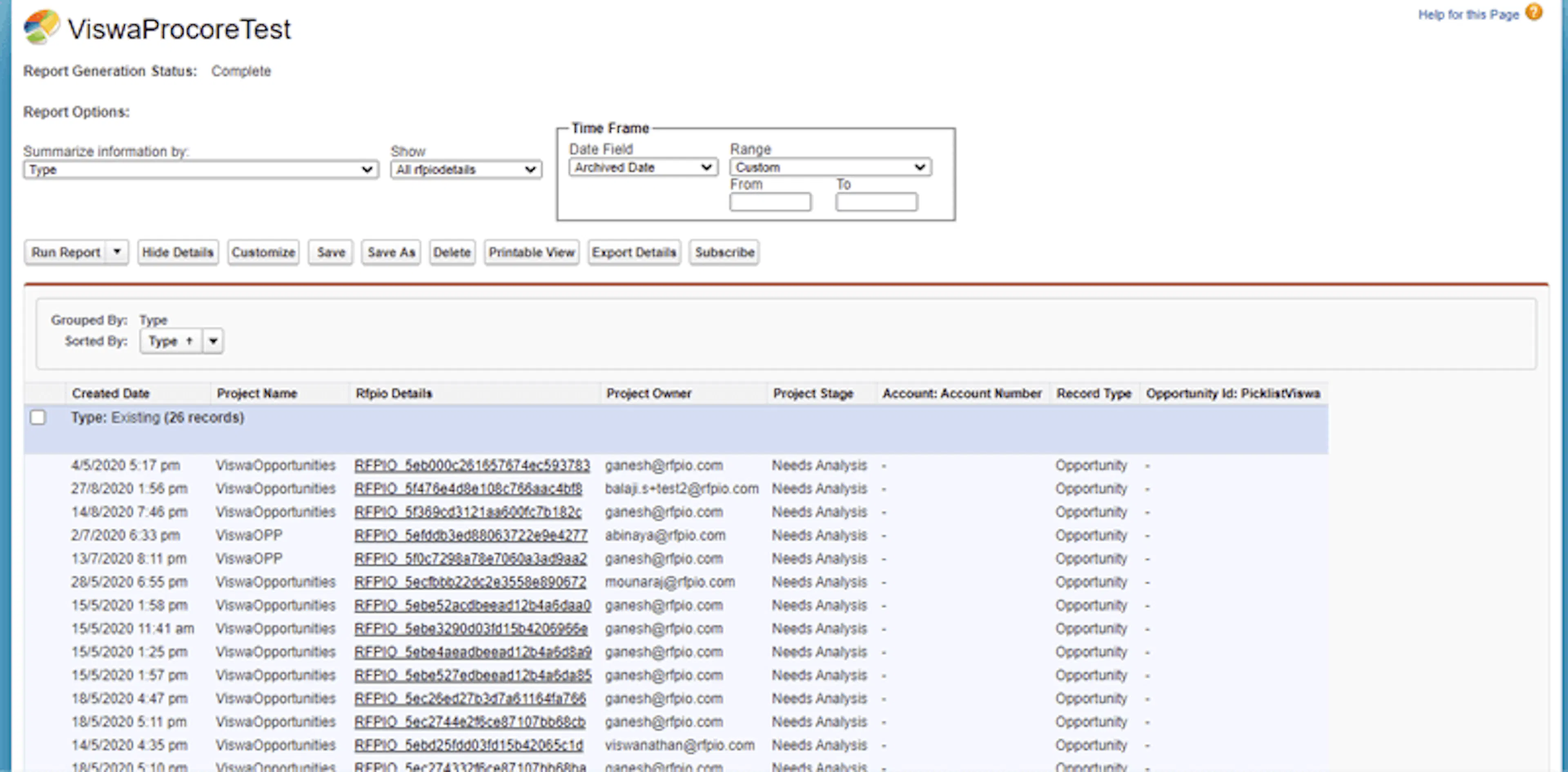
Task: Click Export Details button
Action: (x=634, y=252)
